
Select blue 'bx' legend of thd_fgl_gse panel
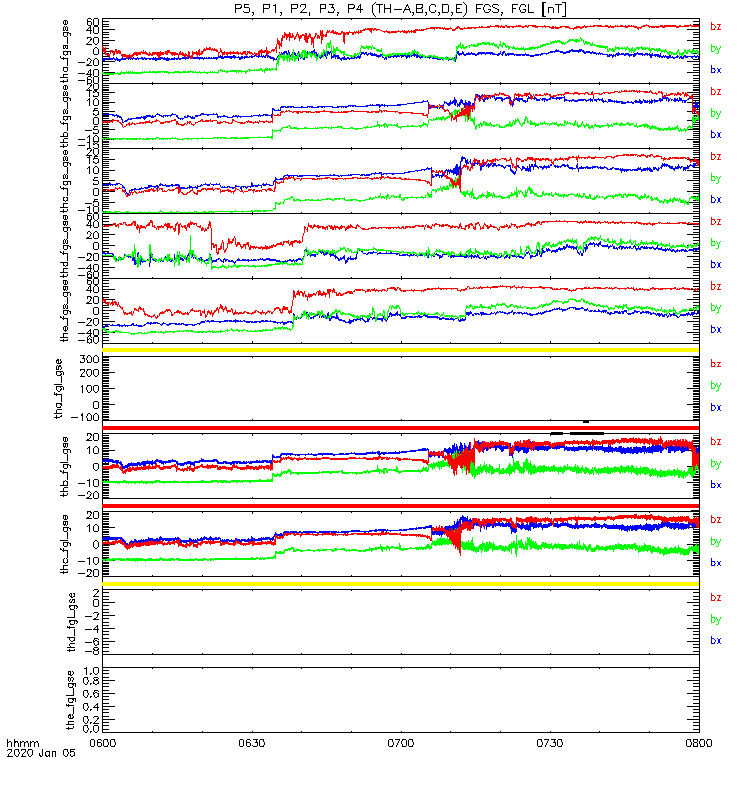(716, 640)
